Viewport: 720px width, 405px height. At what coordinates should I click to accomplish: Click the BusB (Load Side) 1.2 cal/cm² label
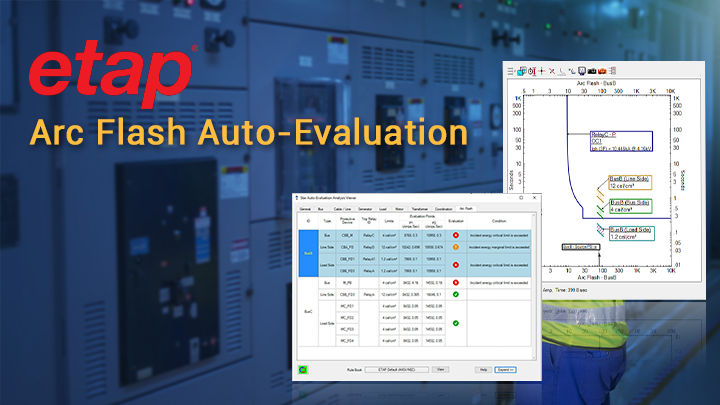(x=631, y=233)
